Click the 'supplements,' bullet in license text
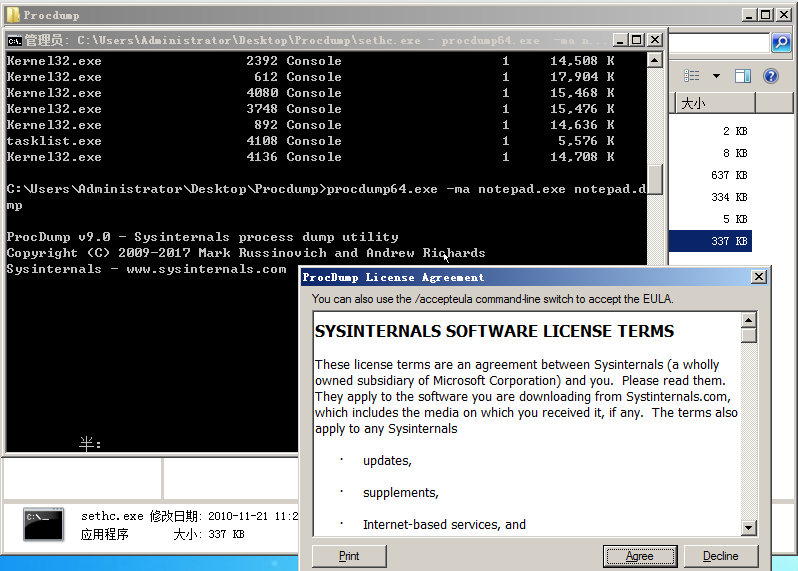Image resolution: width=798 pixels, height=571 pixels. [401, 493]
